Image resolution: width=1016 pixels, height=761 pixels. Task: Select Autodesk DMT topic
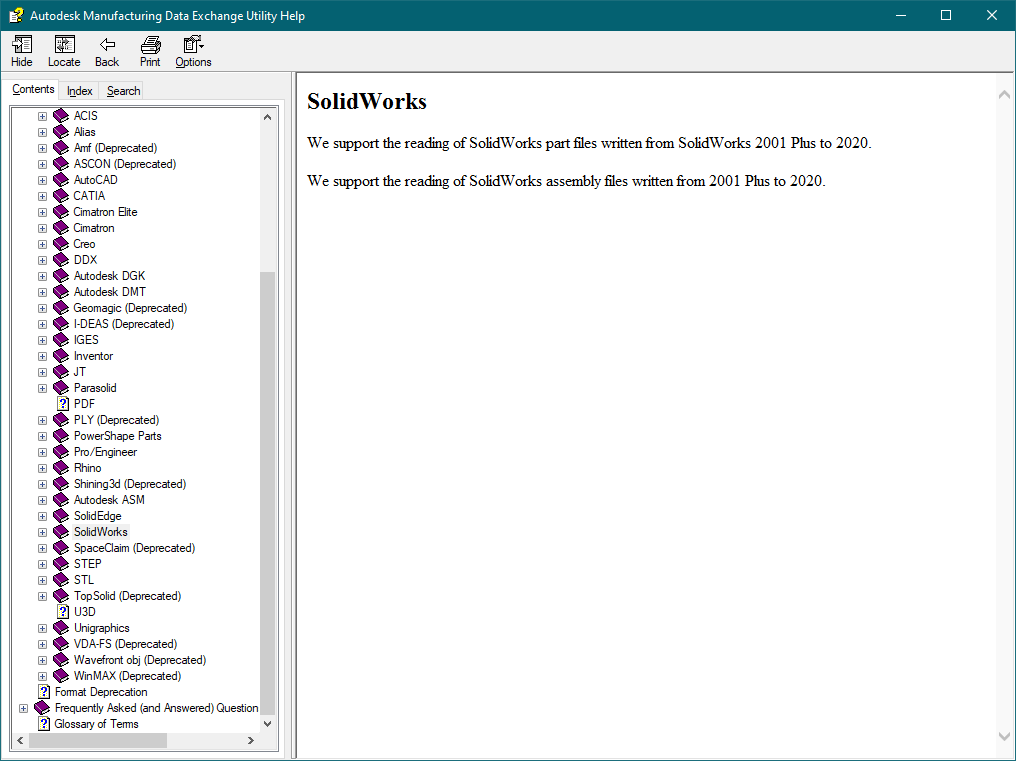(x=110, y=292)
